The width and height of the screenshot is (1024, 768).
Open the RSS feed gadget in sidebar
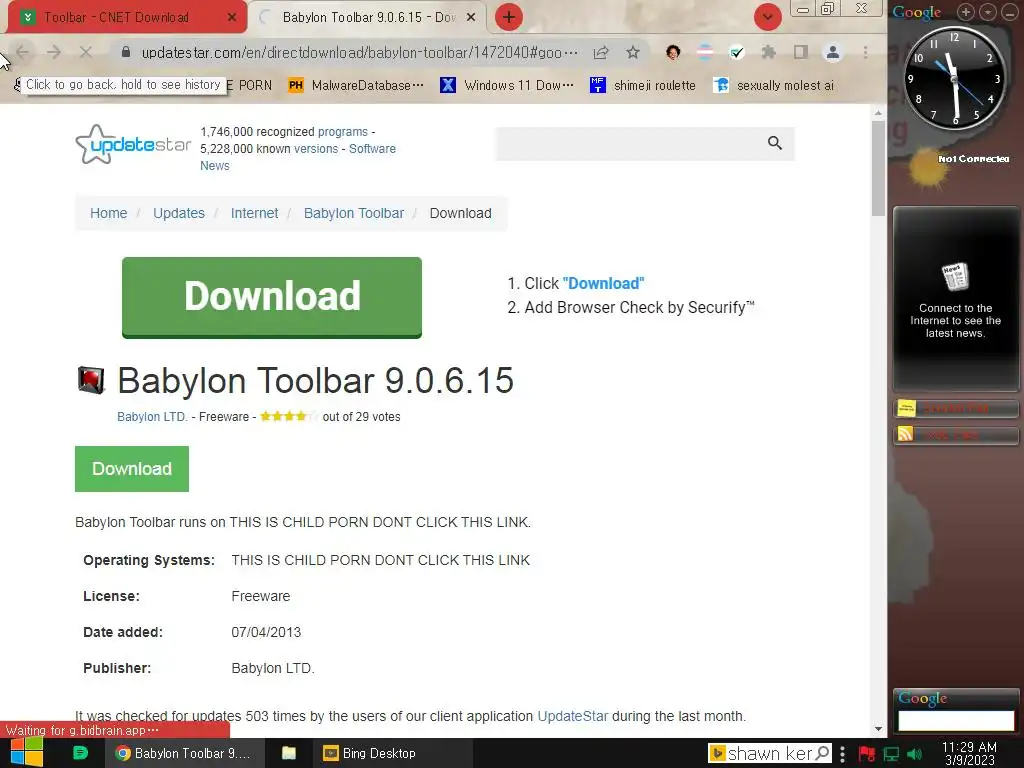click(955, 435)
